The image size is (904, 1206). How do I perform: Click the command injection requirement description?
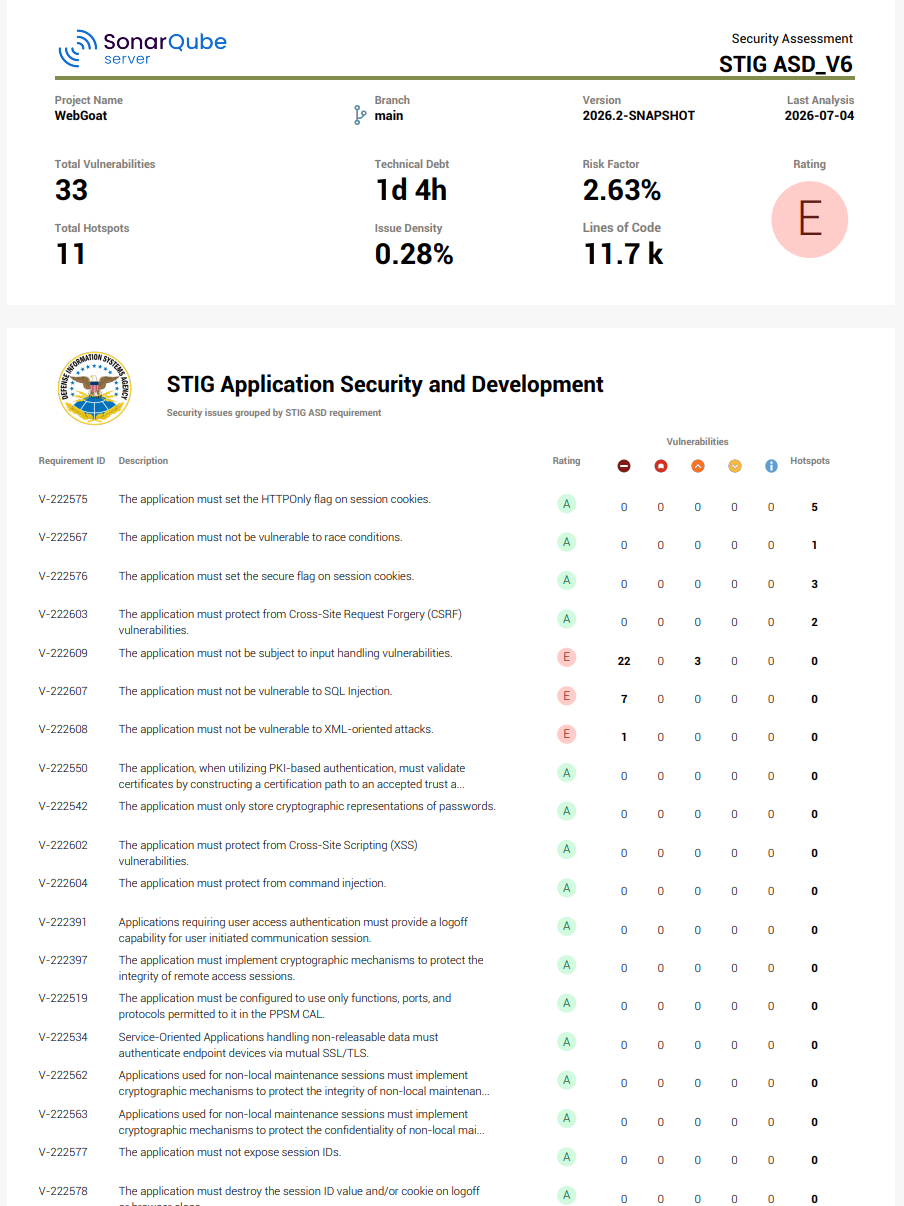click(252, 883)
